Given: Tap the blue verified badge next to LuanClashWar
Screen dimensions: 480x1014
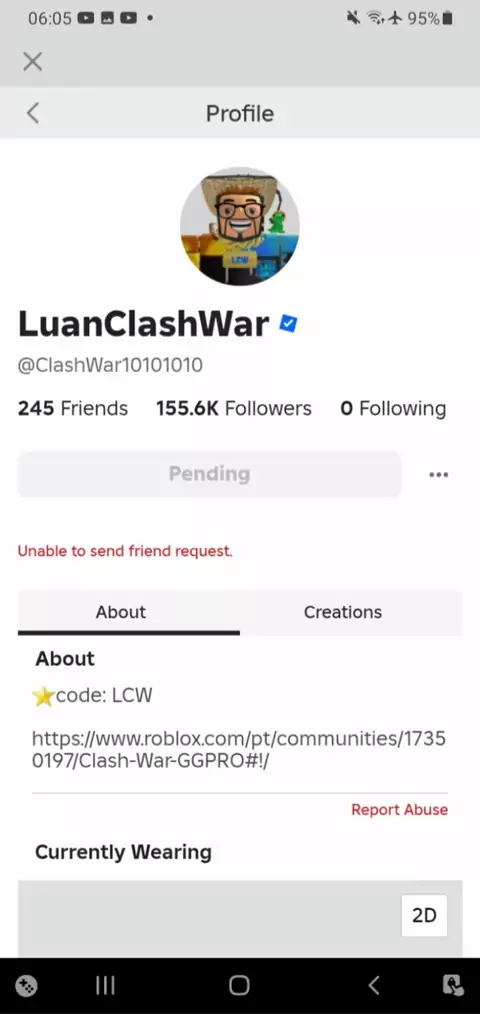Looking at the screenshot, I should 288,324.
